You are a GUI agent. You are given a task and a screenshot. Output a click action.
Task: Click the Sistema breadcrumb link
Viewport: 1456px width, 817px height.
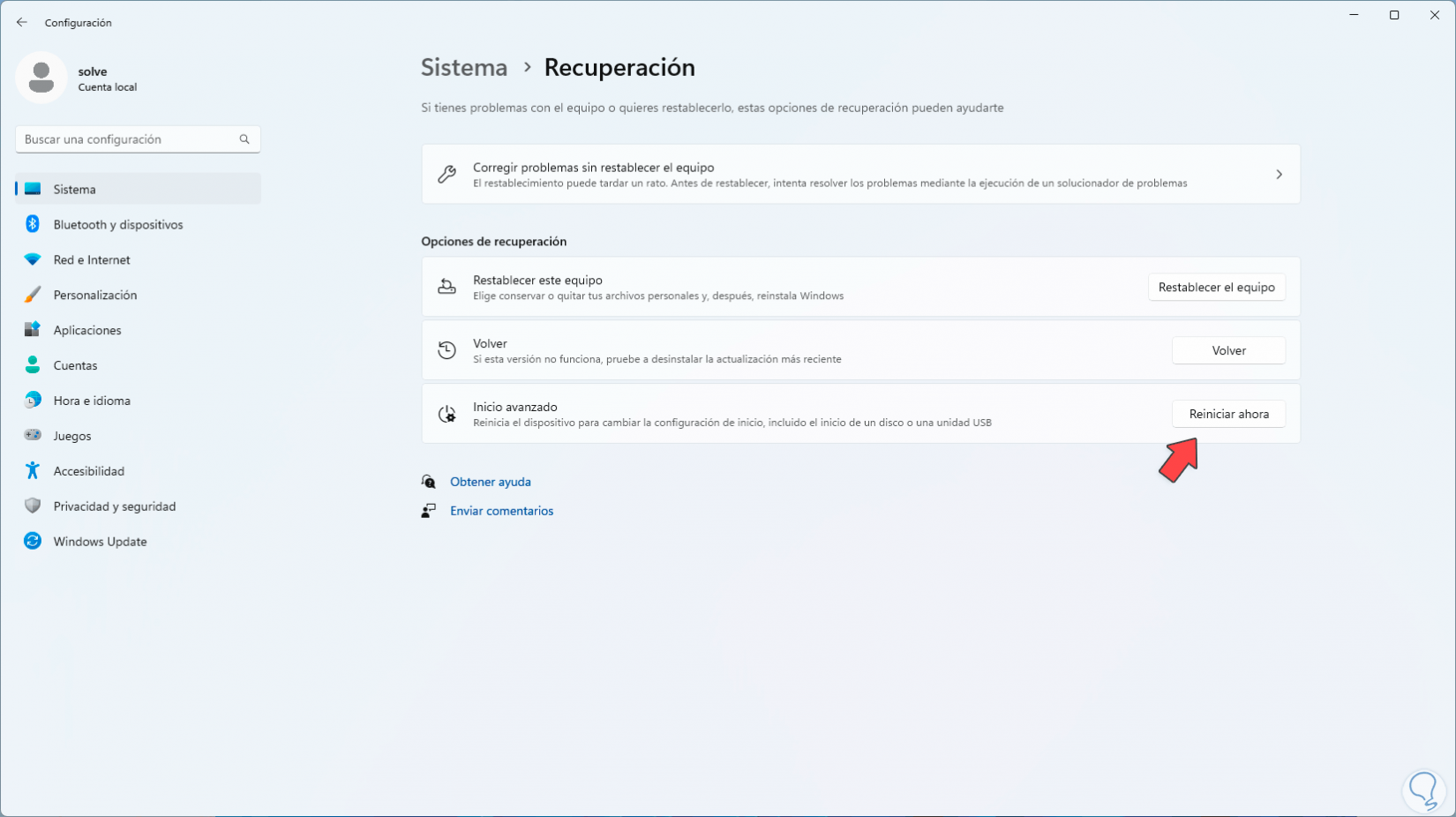[464, 67]
